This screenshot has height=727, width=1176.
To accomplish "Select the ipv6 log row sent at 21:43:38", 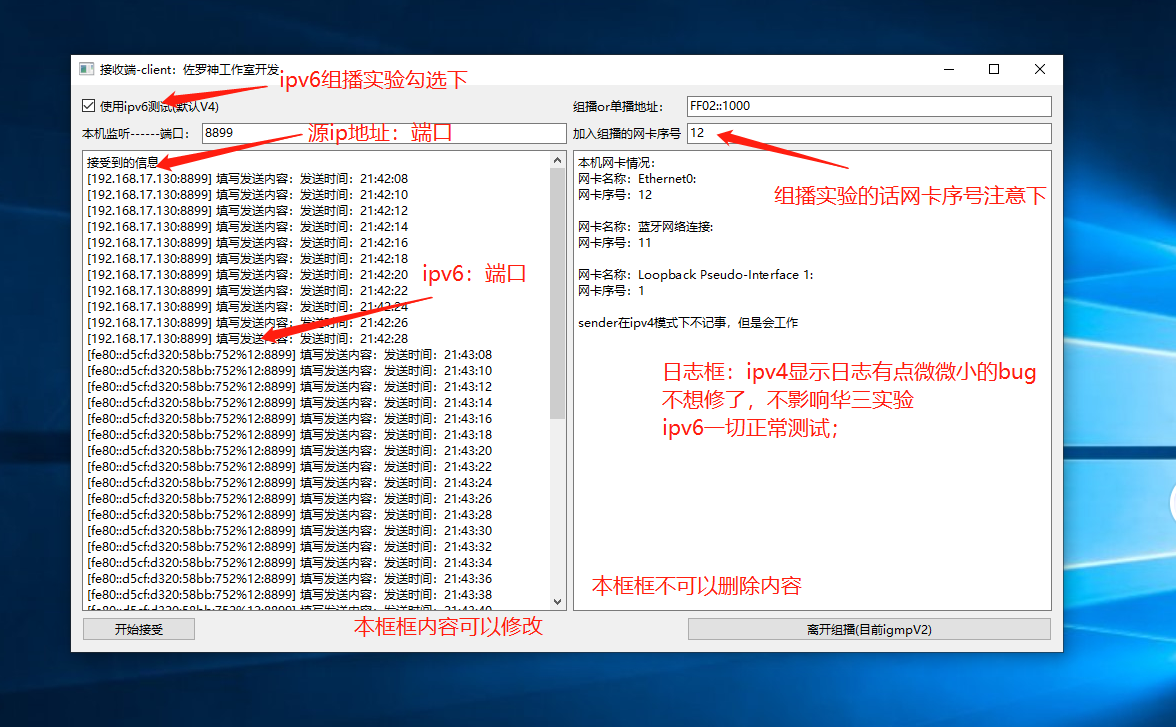I will (290, 594).
